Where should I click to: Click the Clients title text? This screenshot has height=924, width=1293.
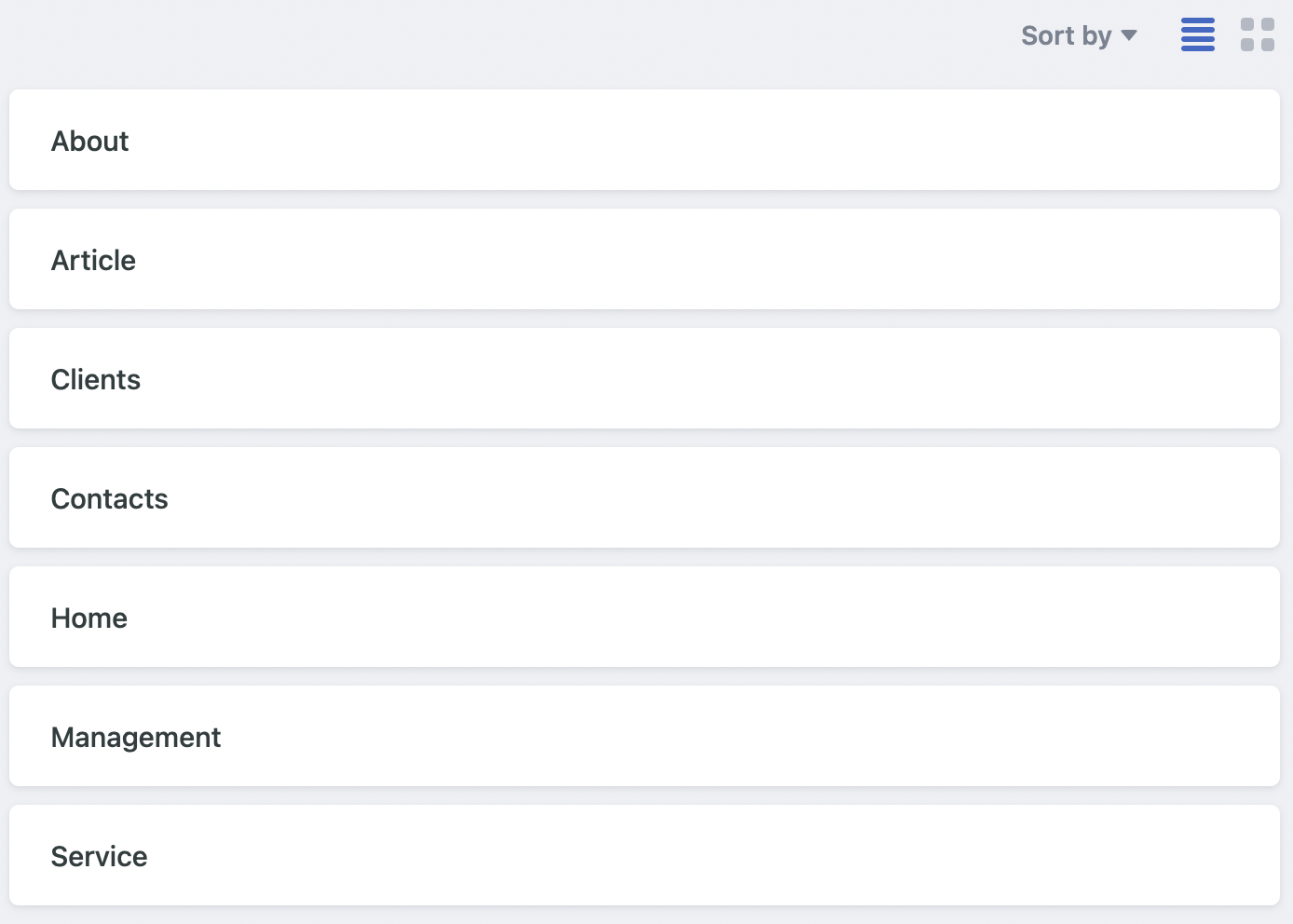click(x=95, y=379)
